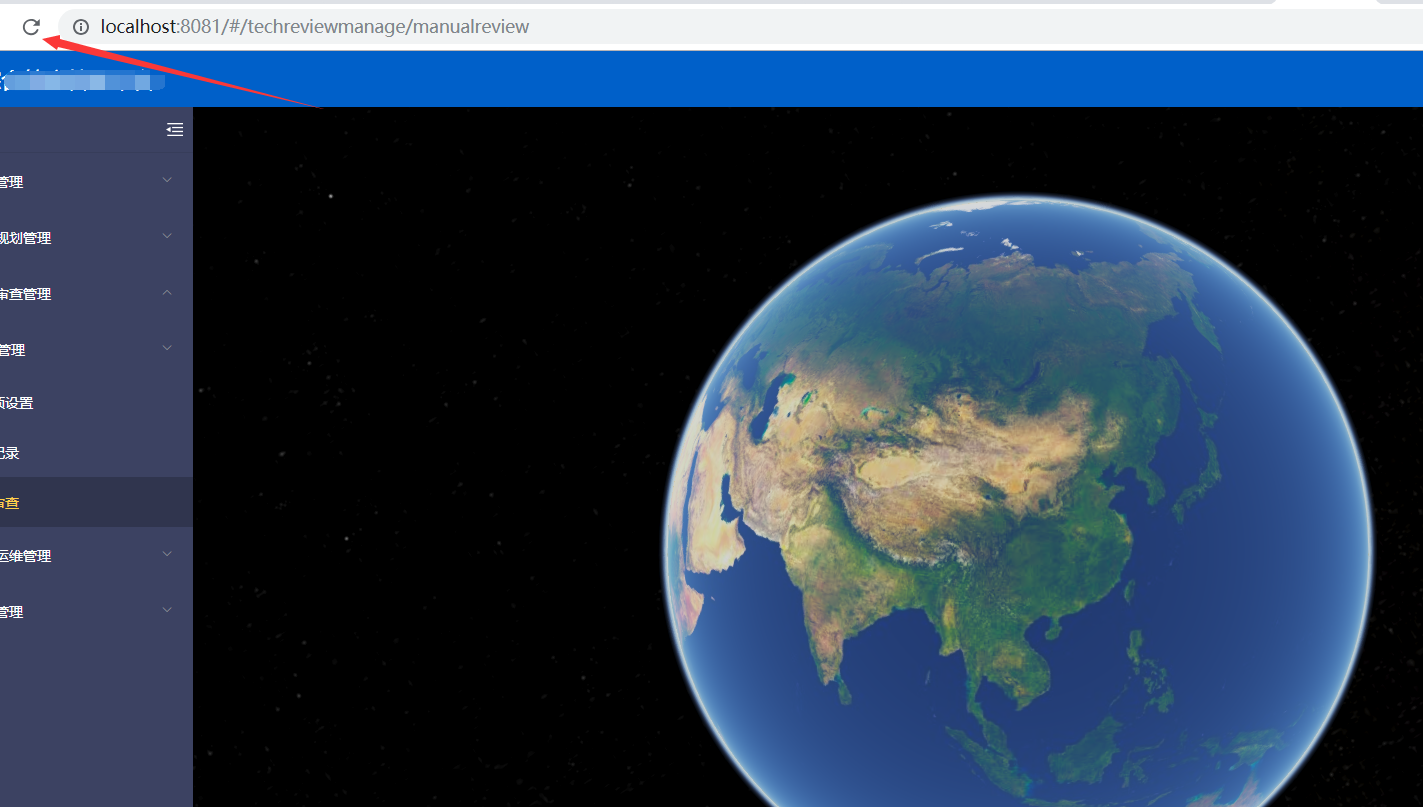The height and width of the screenshot is (807, 1423).
Task: Collapse the up-chevron beside 审查管理
Action: 167,292
